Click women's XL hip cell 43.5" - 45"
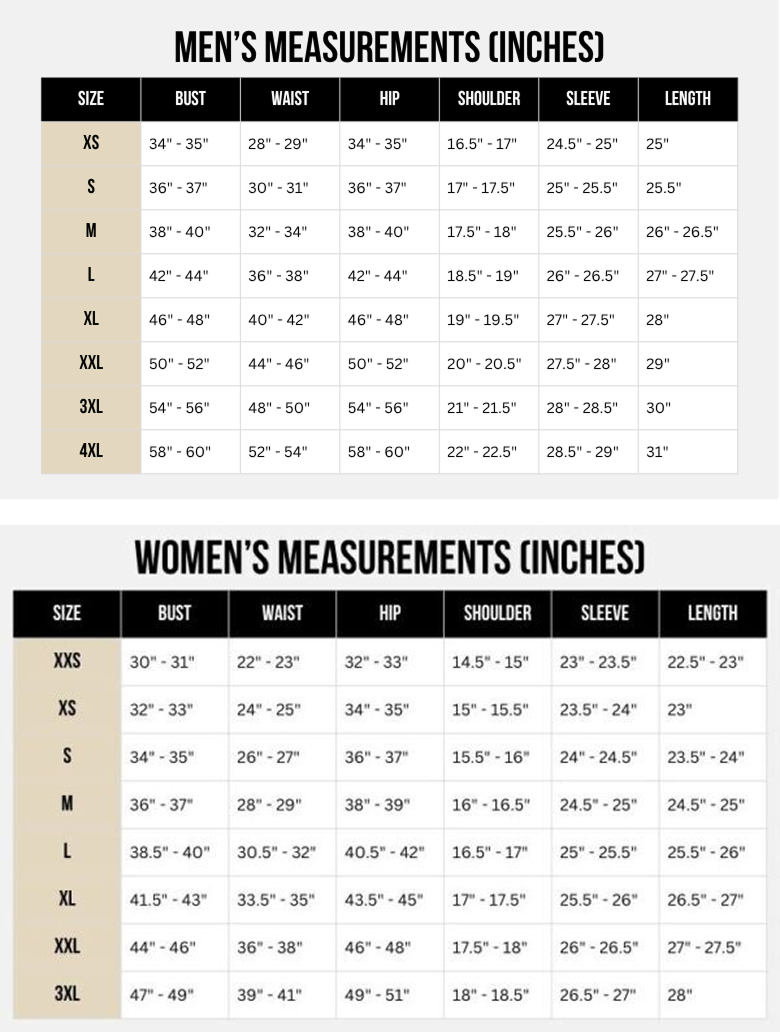The height and width of the screenshot is (1032, 780). 384,900
